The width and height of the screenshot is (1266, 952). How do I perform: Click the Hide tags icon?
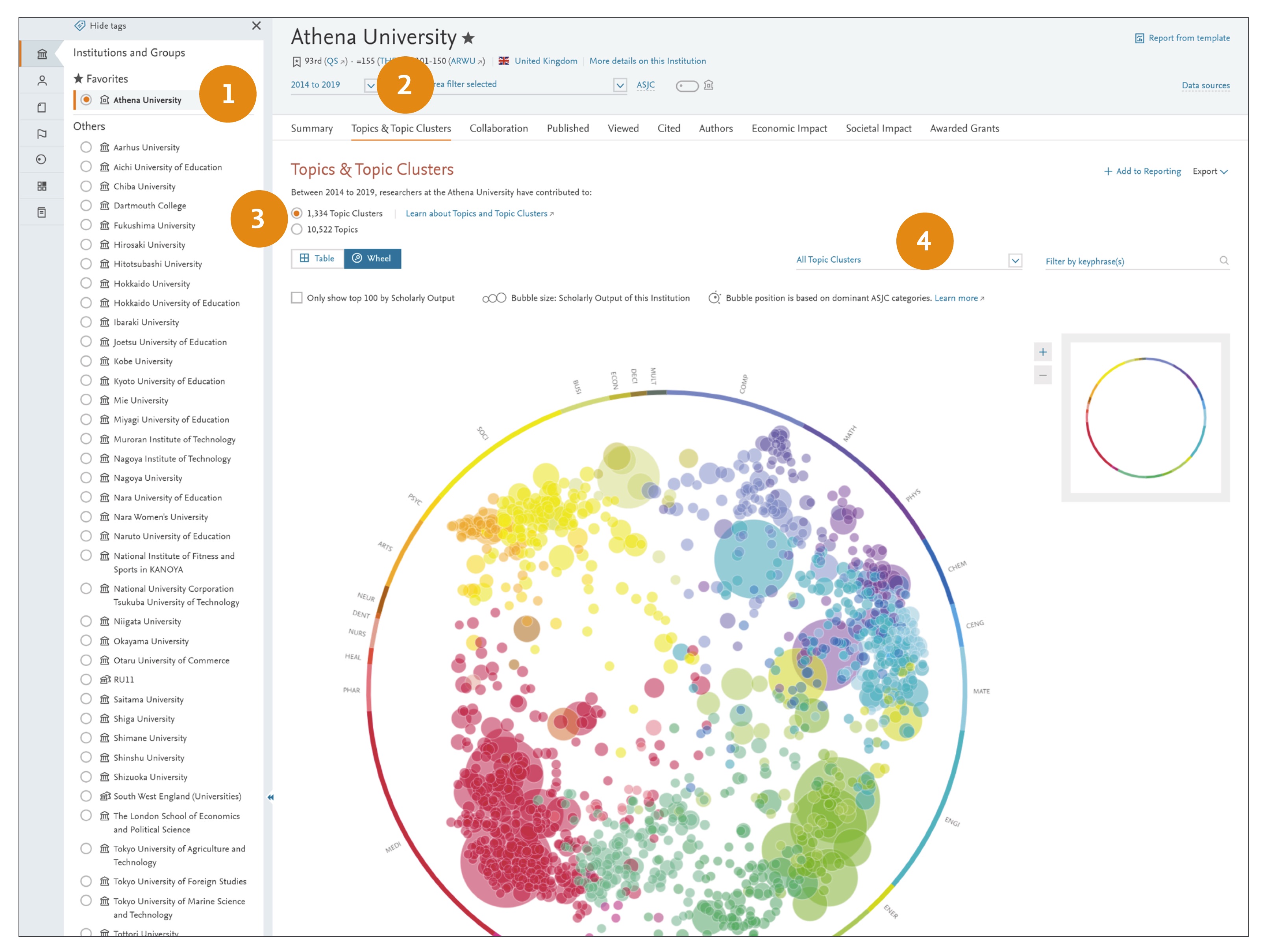(80, 26)
